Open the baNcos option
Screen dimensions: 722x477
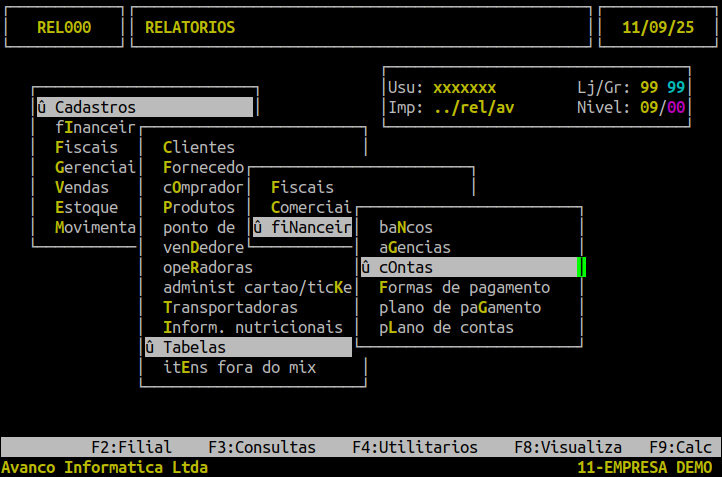pyautogui.click(x=406, y=227)
